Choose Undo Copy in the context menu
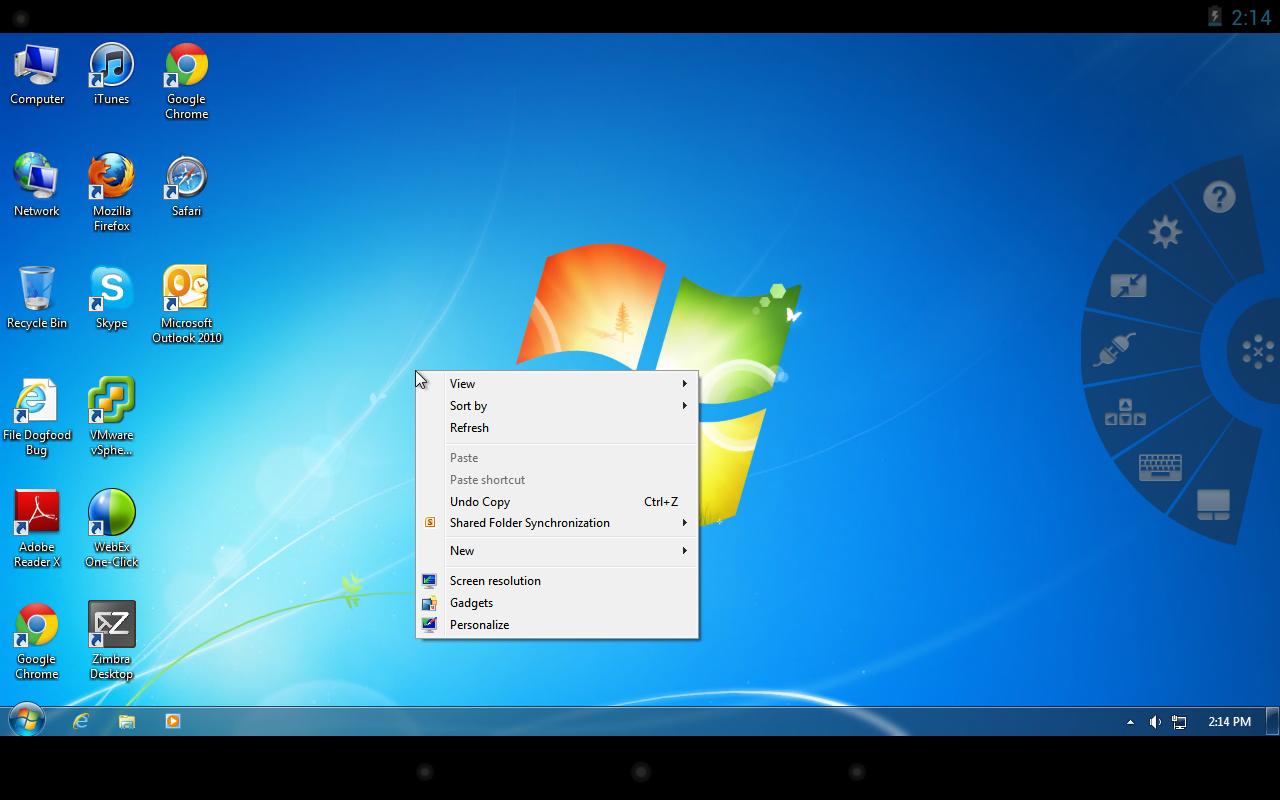The width and height of the screenshot is (1280, 800). 557,502
